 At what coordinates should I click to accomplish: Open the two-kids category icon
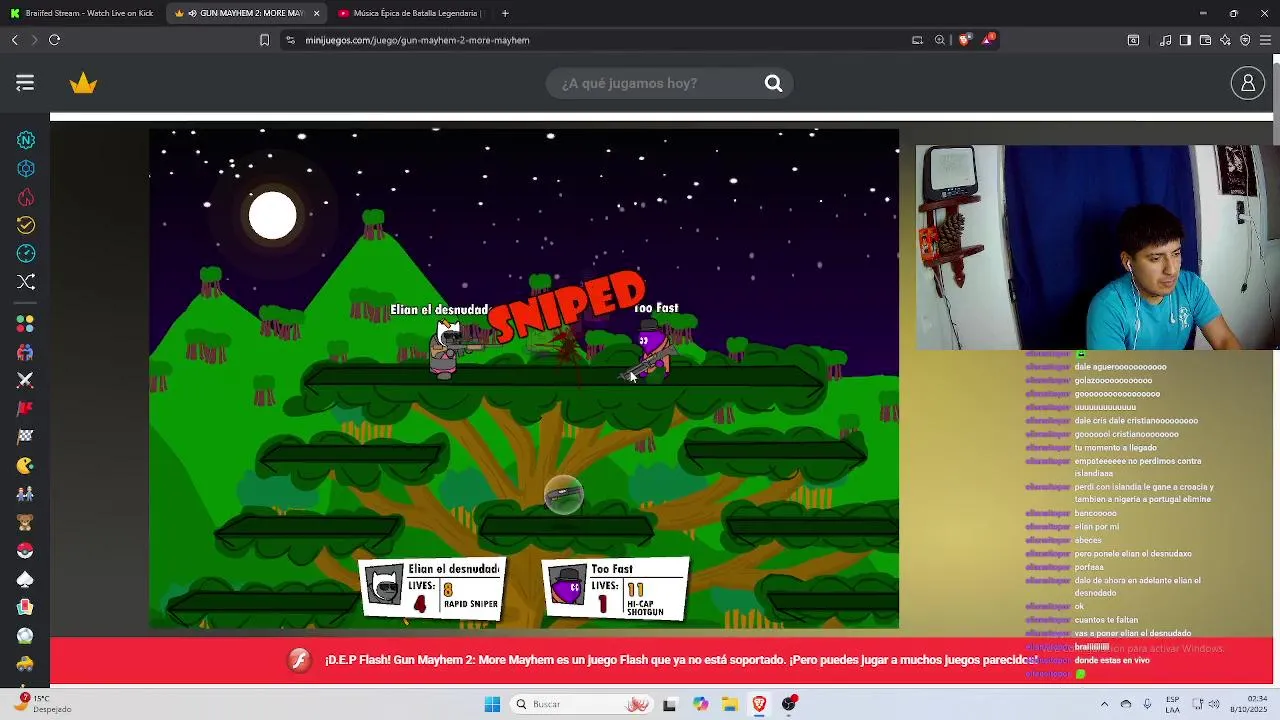click(25, 493)
